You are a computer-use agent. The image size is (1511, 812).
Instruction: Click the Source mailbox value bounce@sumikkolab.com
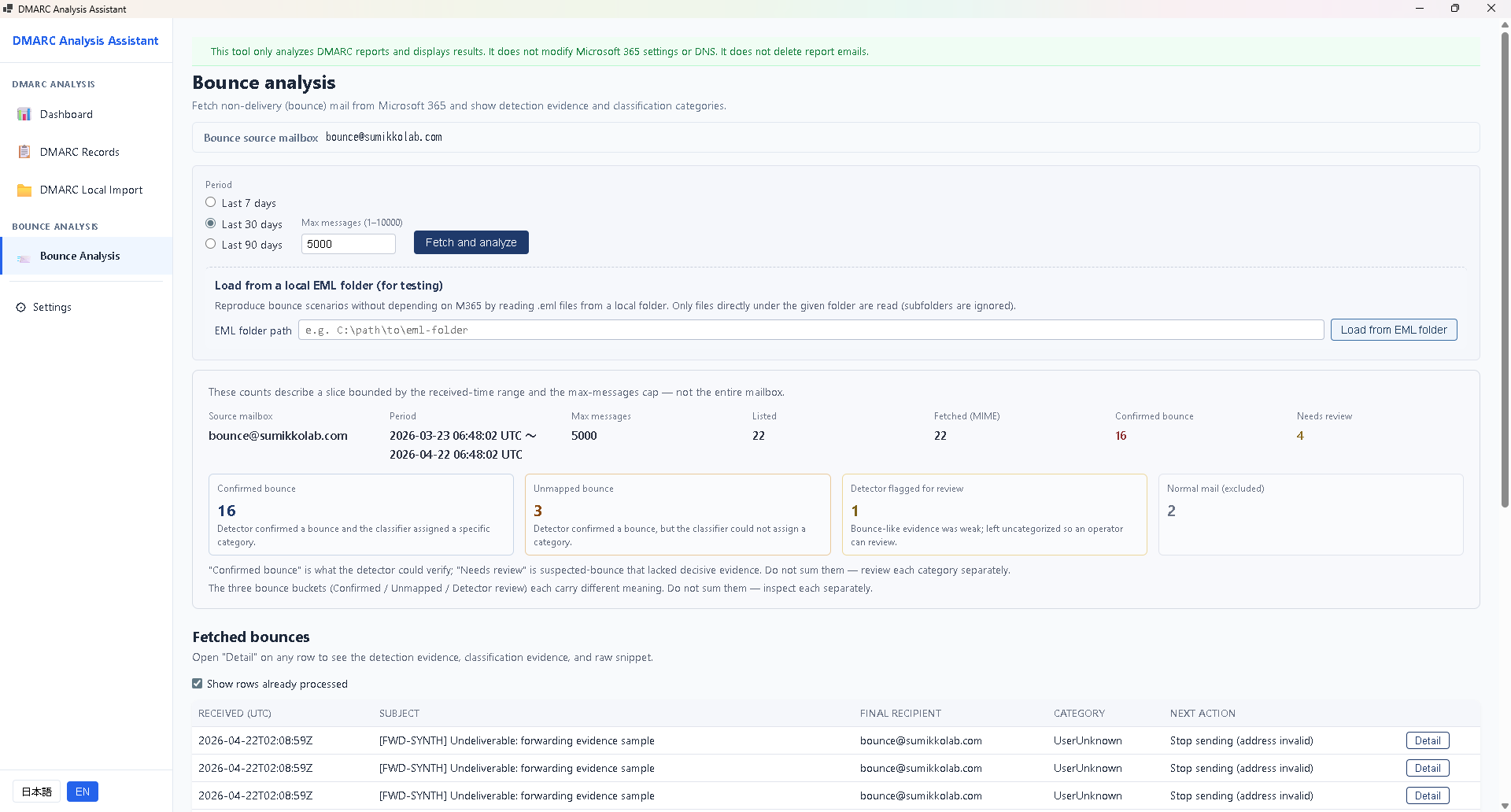pyautogui.click(x=278, y=436)
